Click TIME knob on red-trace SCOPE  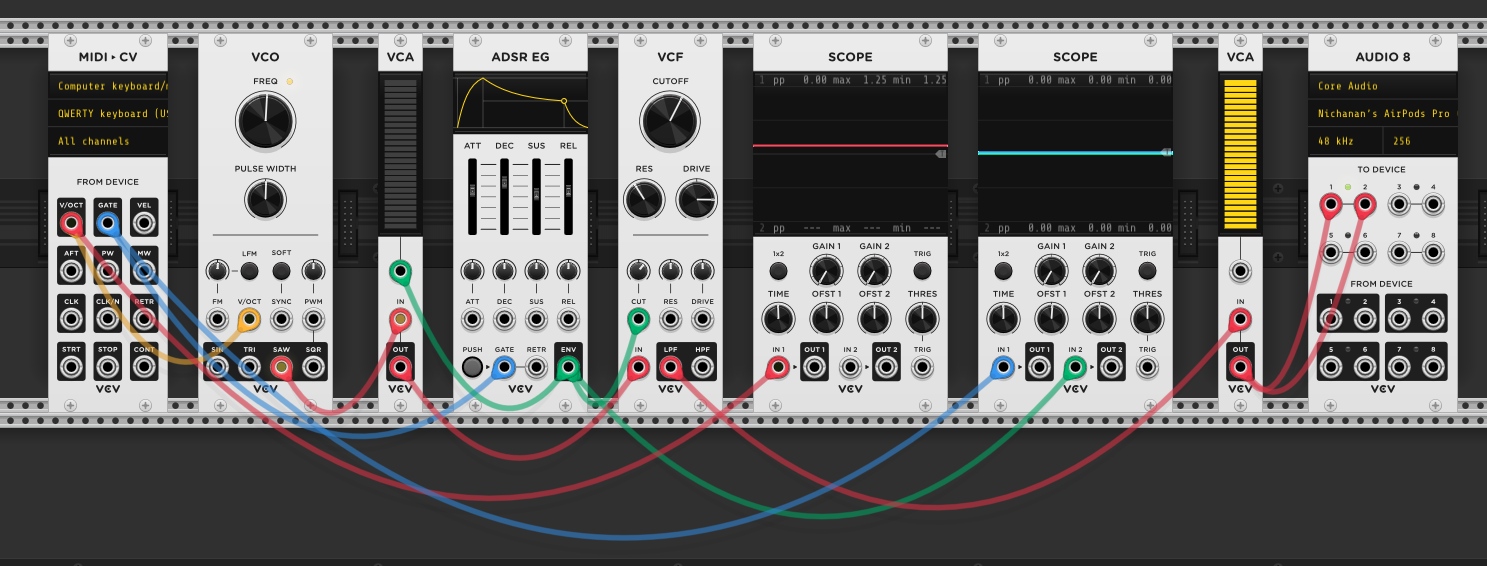coord(778,318)
